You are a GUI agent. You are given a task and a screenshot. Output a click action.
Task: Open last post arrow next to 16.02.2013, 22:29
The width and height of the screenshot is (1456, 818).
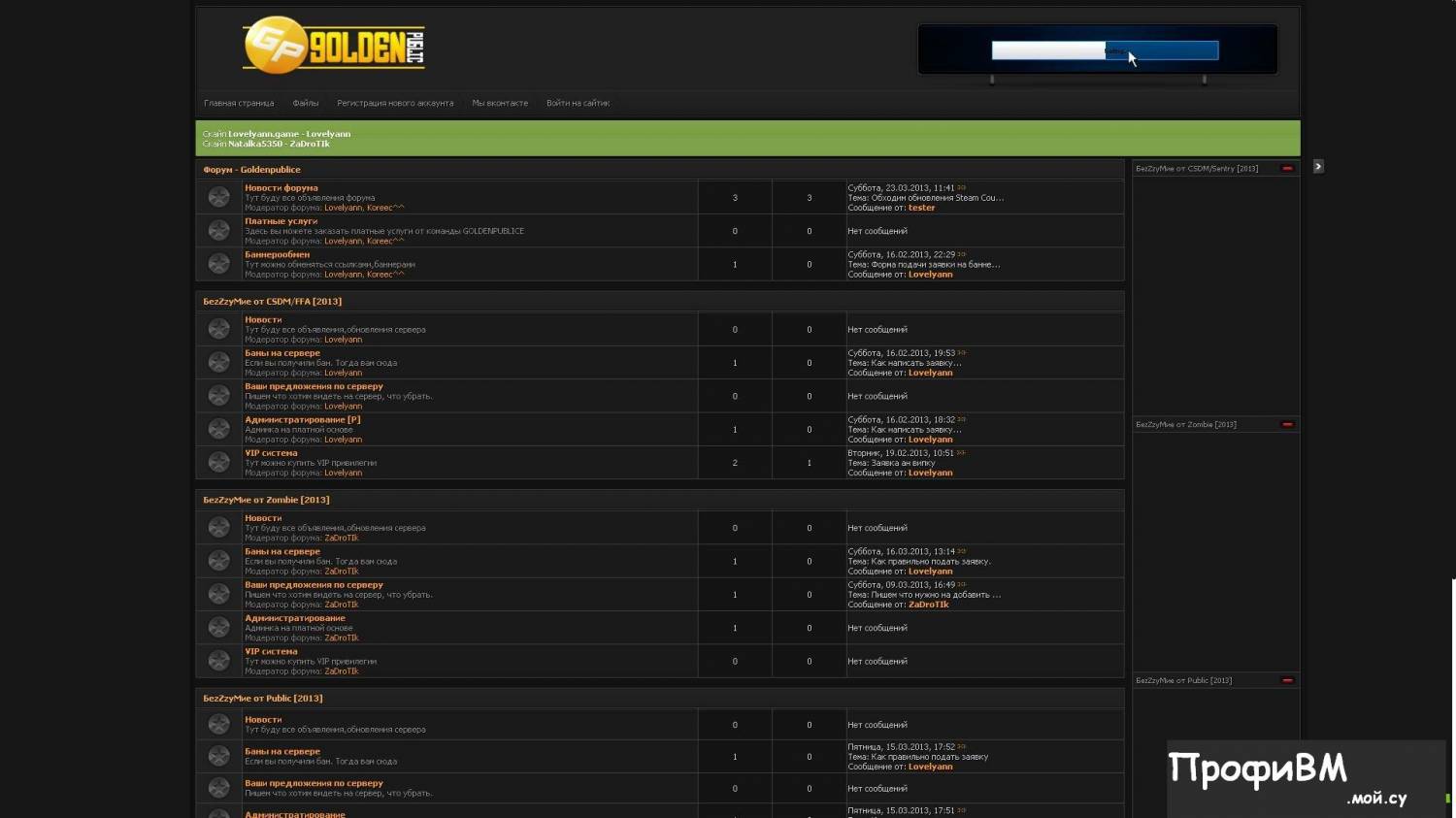click(962, 254)
